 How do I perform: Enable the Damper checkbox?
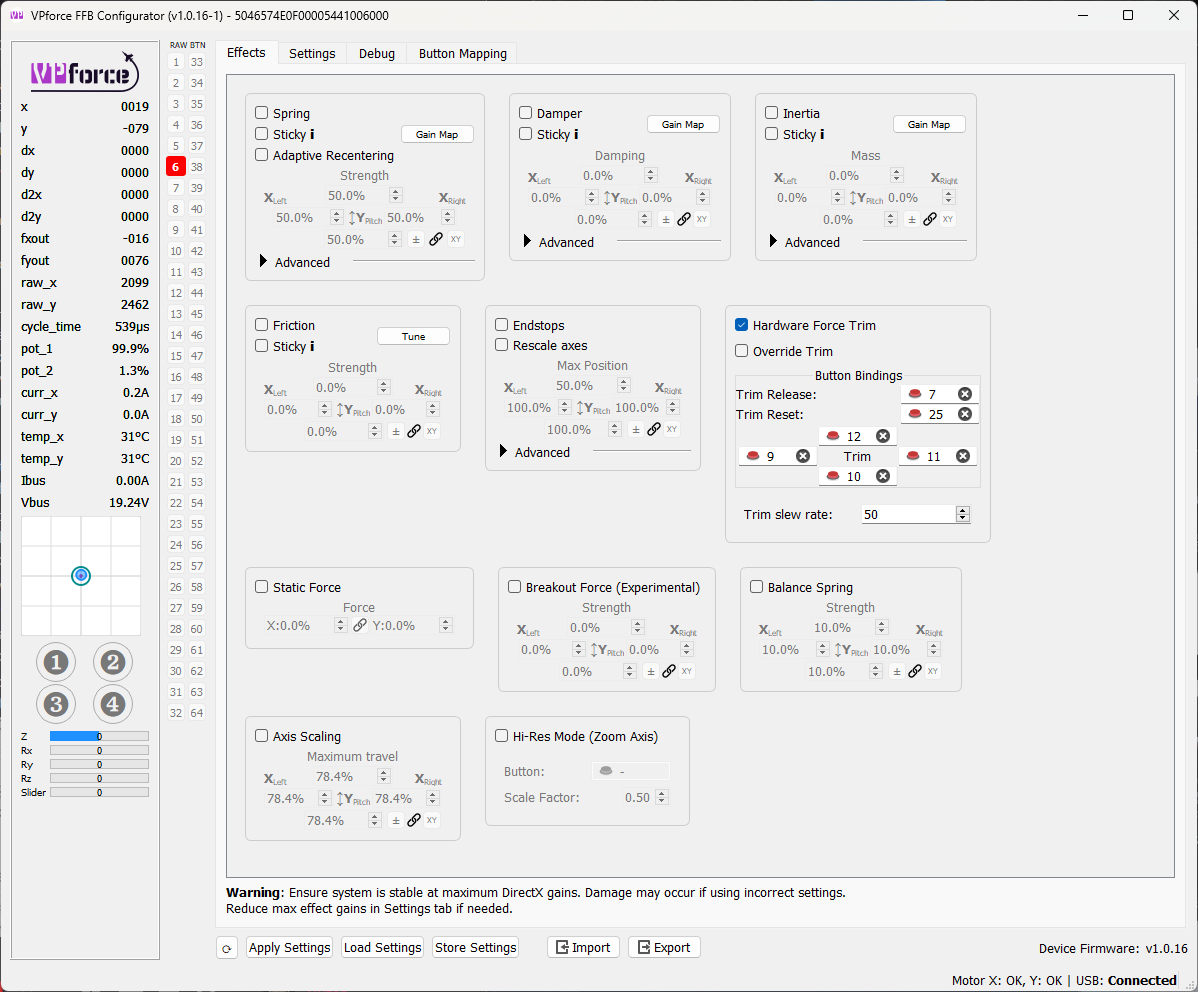click(x=526, y=113)
